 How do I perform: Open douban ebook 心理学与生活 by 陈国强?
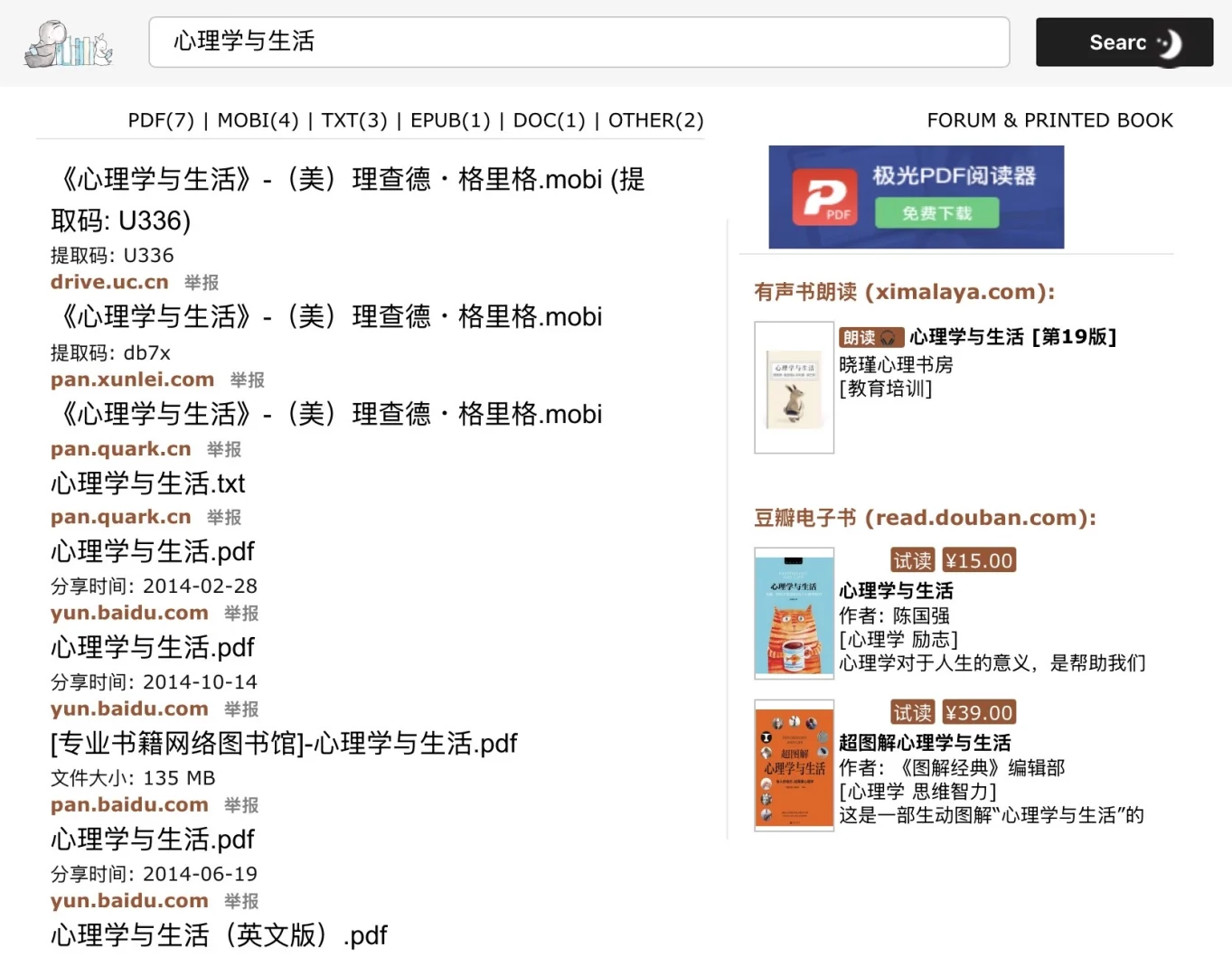point(896,591)
